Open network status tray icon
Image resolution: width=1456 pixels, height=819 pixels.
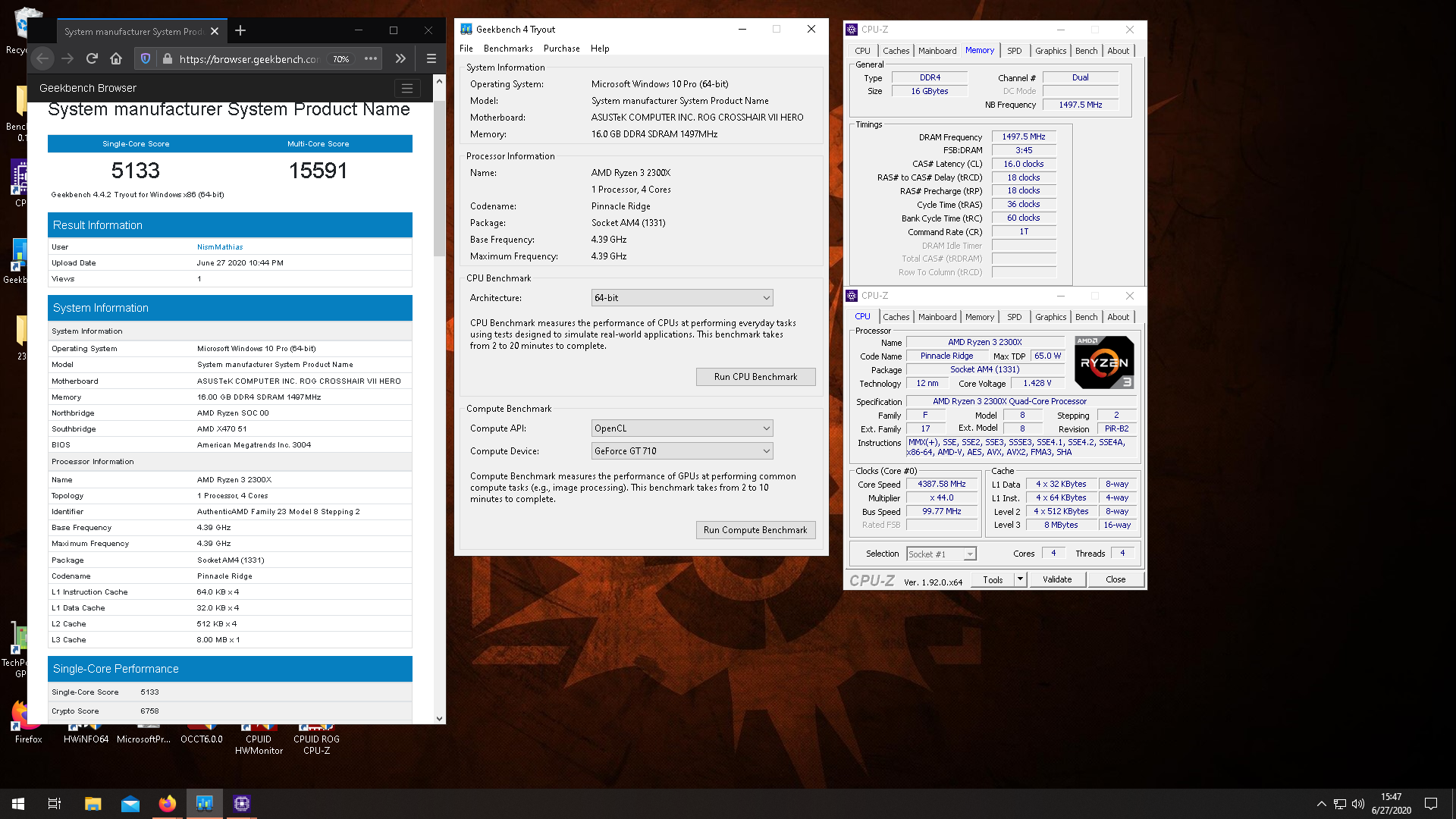[1340, 804]
